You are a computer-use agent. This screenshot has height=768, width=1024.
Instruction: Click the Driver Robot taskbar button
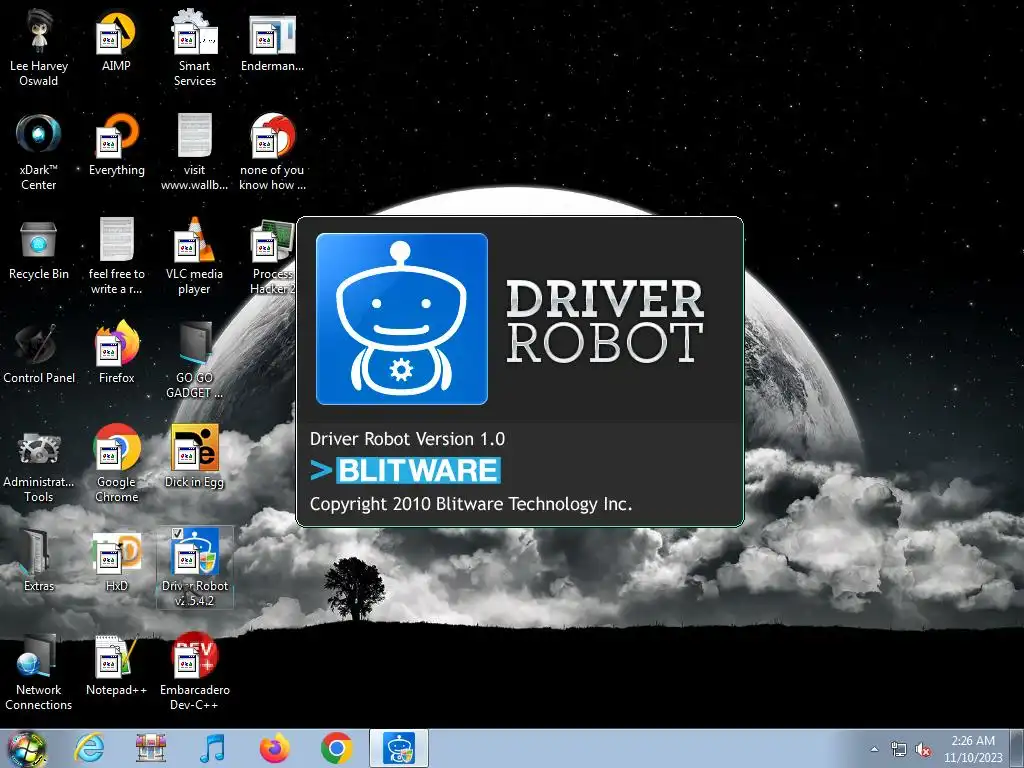click(x=399, y=748)
